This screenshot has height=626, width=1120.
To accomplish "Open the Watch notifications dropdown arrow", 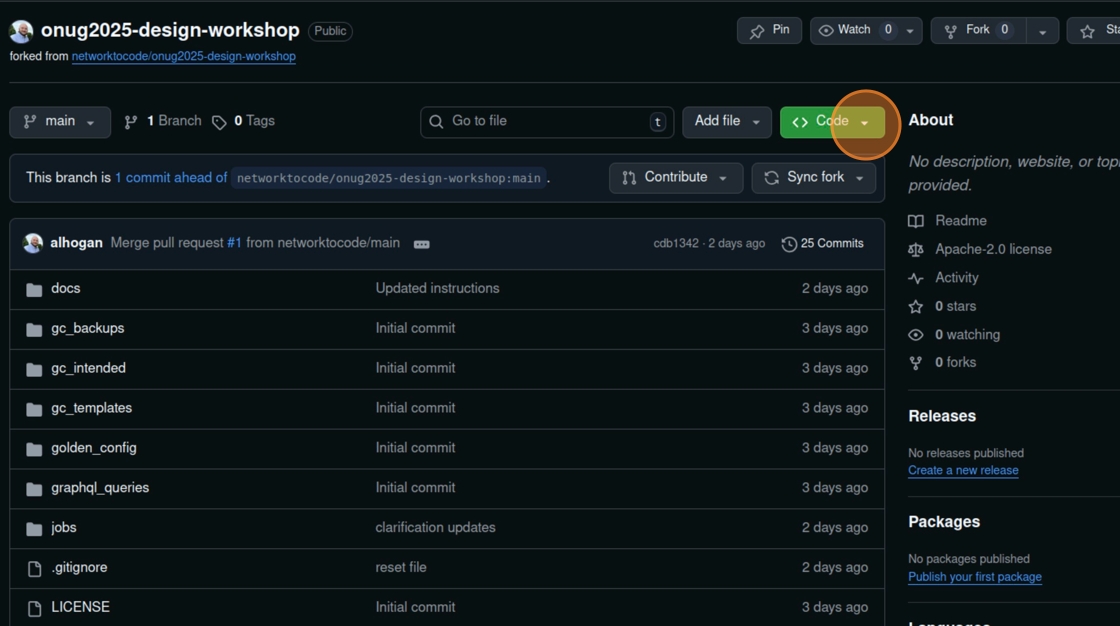I will click(x=910, y=31).
